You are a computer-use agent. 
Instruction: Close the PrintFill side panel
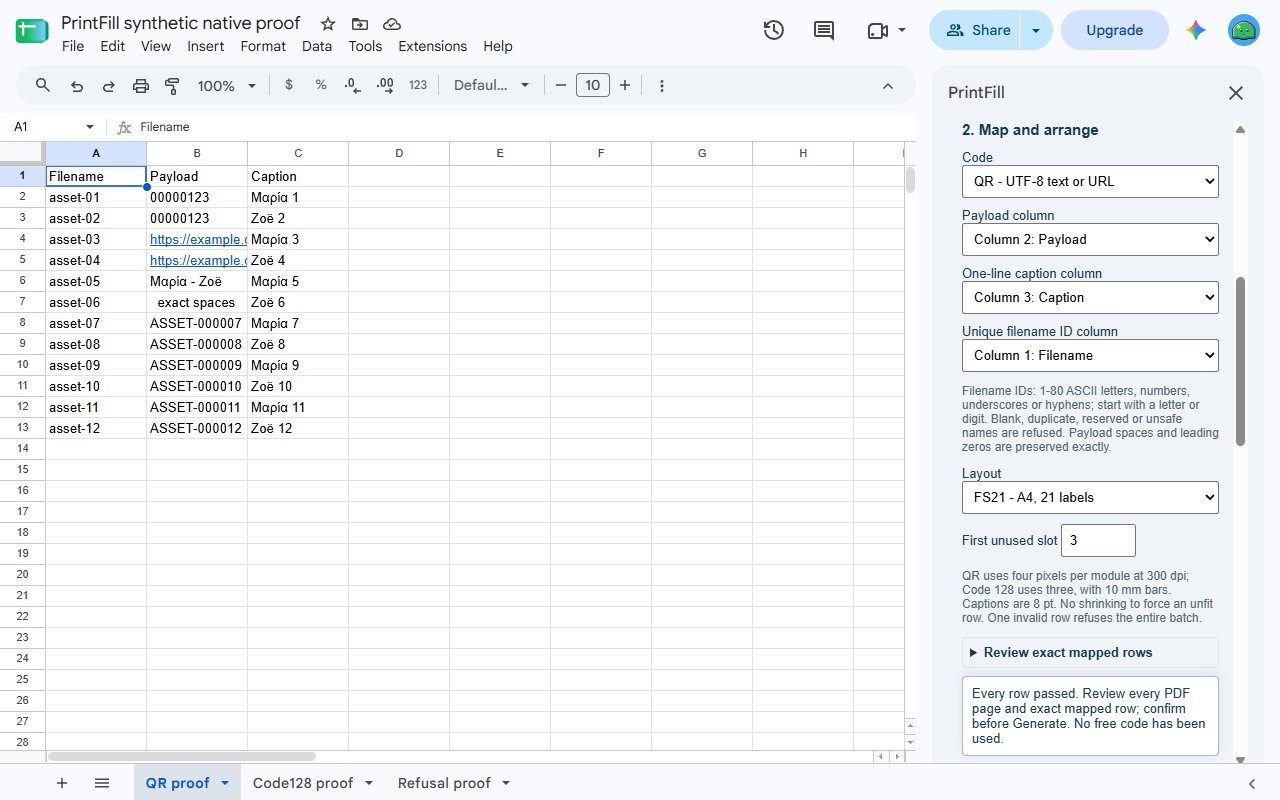click(1236, 93)
